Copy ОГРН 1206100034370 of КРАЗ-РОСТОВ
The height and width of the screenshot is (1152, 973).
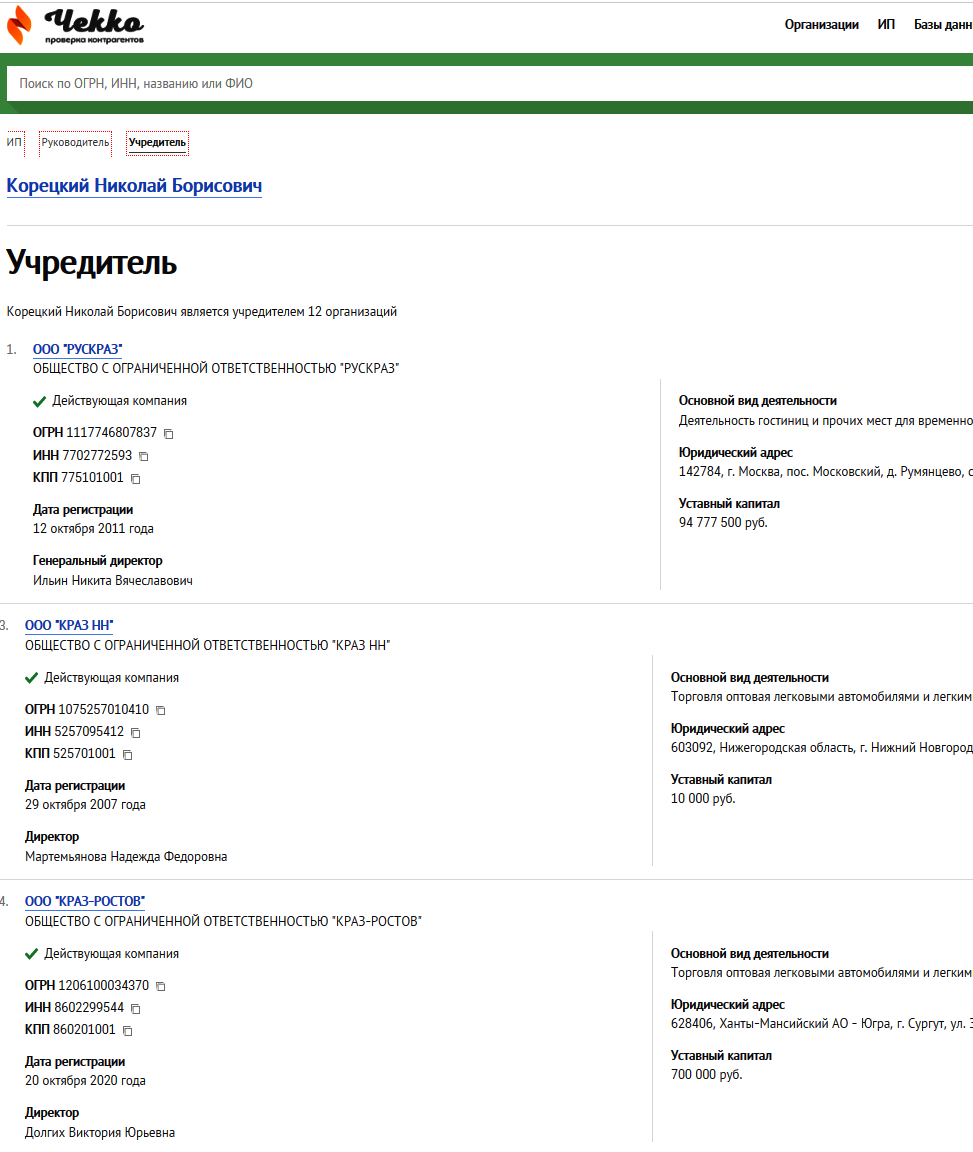tap(161, 986)
